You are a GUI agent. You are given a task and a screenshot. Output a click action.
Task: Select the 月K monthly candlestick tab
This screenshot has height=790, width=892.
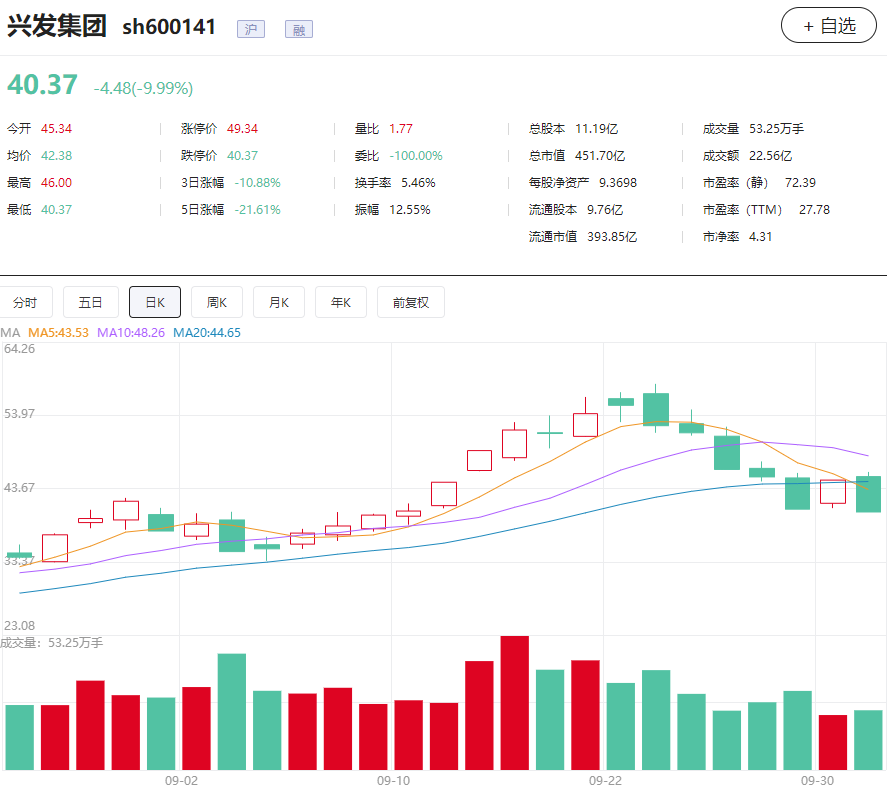(x=279, y=302)
